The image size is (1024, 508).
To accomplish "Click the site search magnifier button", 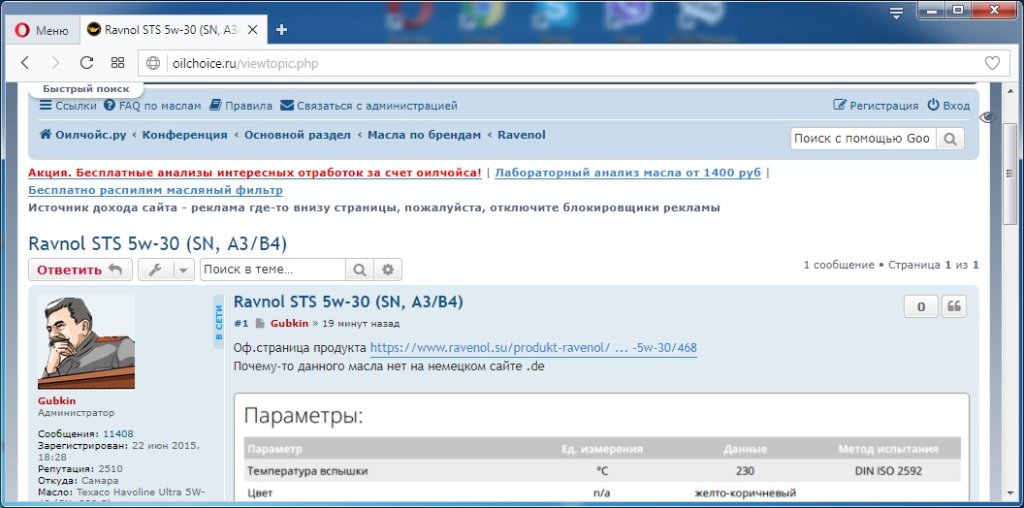I will [x=950, y=138].
